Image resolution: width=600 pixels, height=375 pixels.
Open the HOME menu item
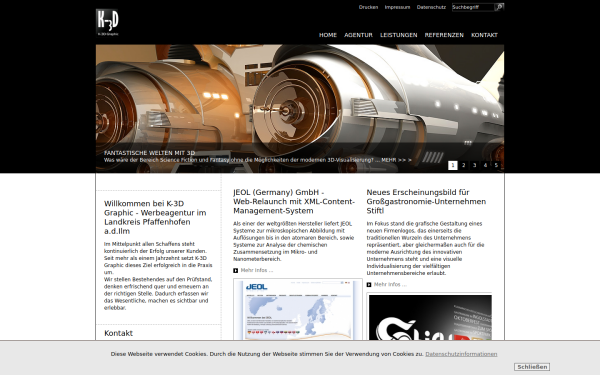pos(328,35)
